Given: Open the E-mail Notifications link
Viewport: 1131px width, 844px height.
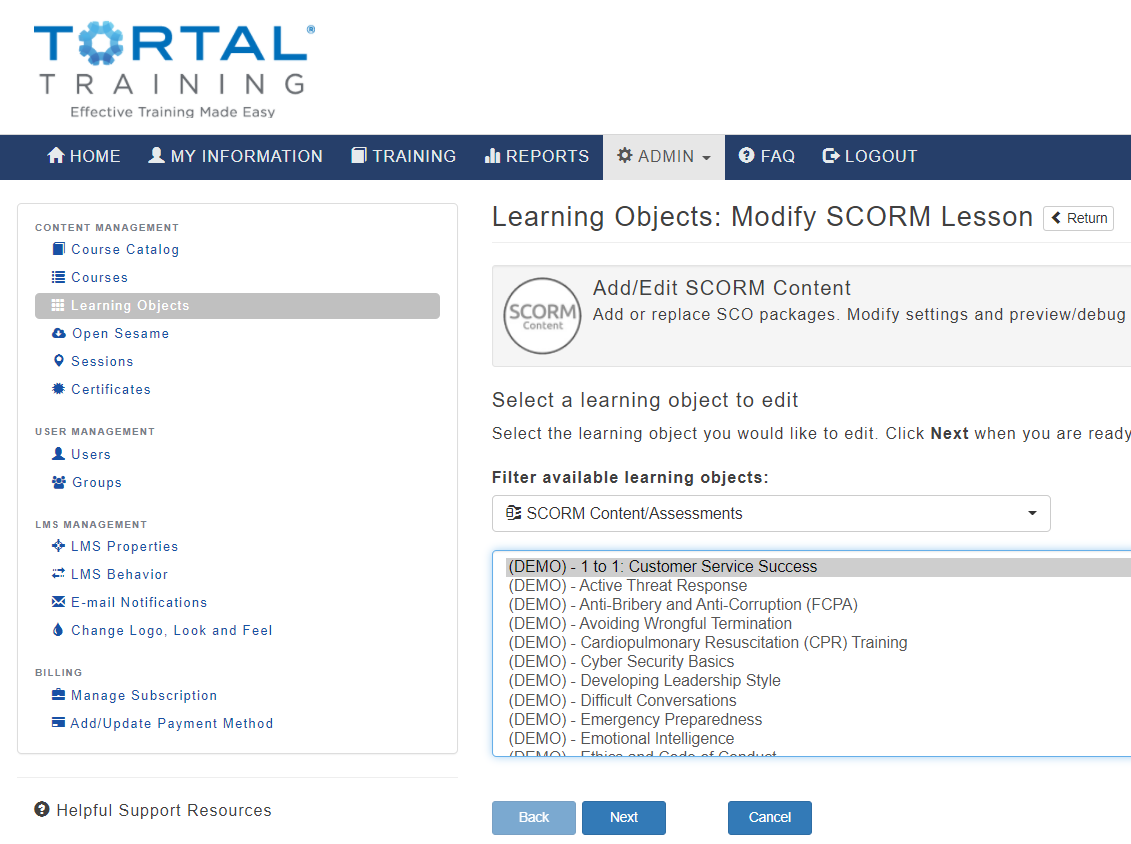Looking at the screenshot, I should point(139,602).
